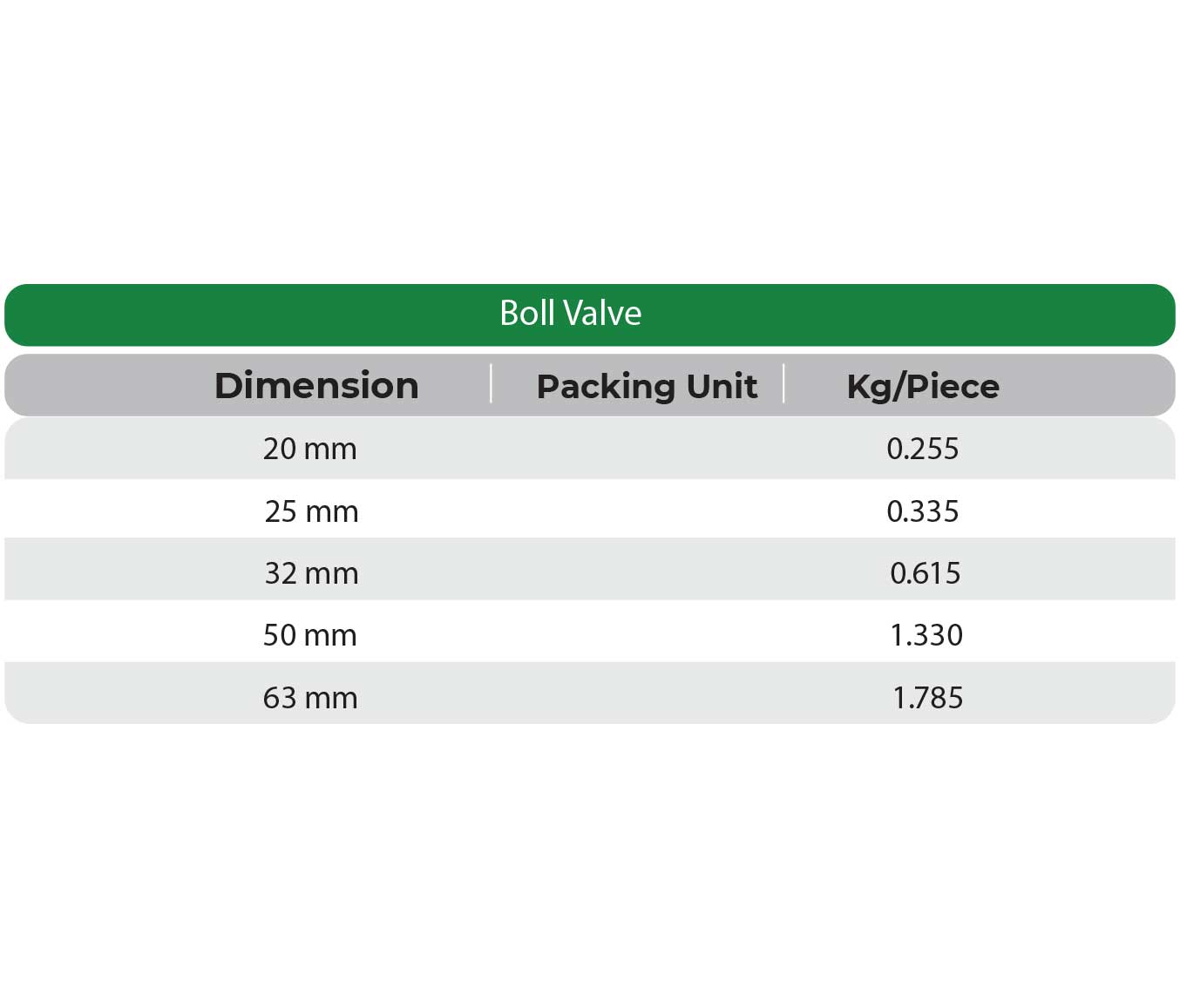Select the Dimension column header
This screenshot has width=1180, height=1008.
316,385
